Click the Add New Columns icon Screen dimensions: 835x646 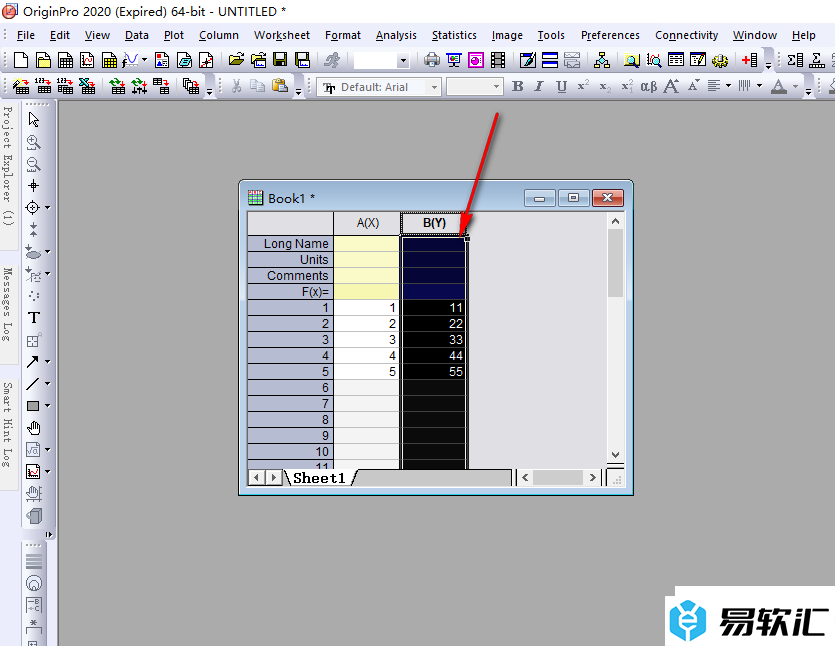(x=749, y=60)
